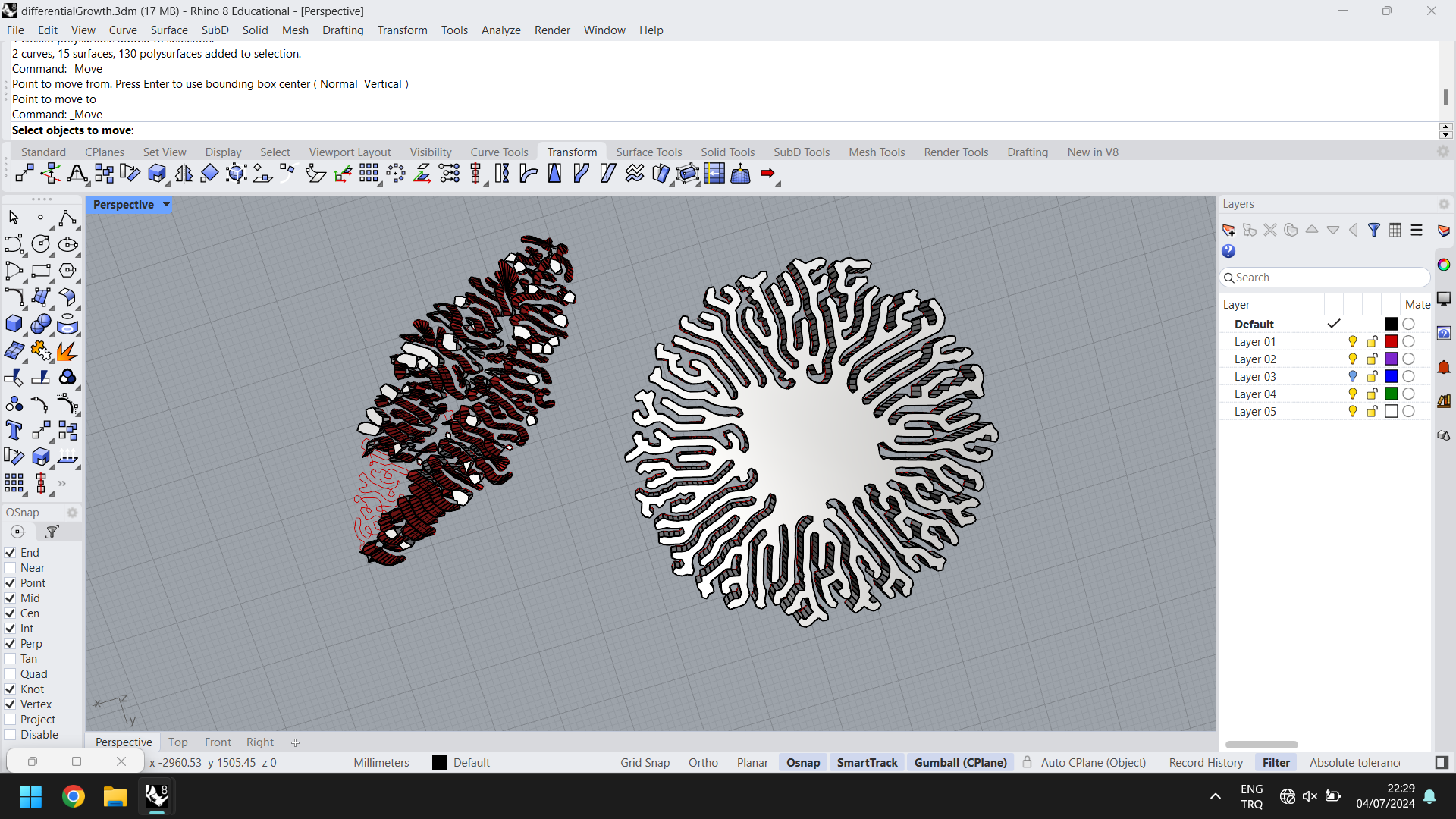Viewport: 1456px width, 819px height.
Task: Enable the Disable osnap checkbox
Action: tap(10, 735)
